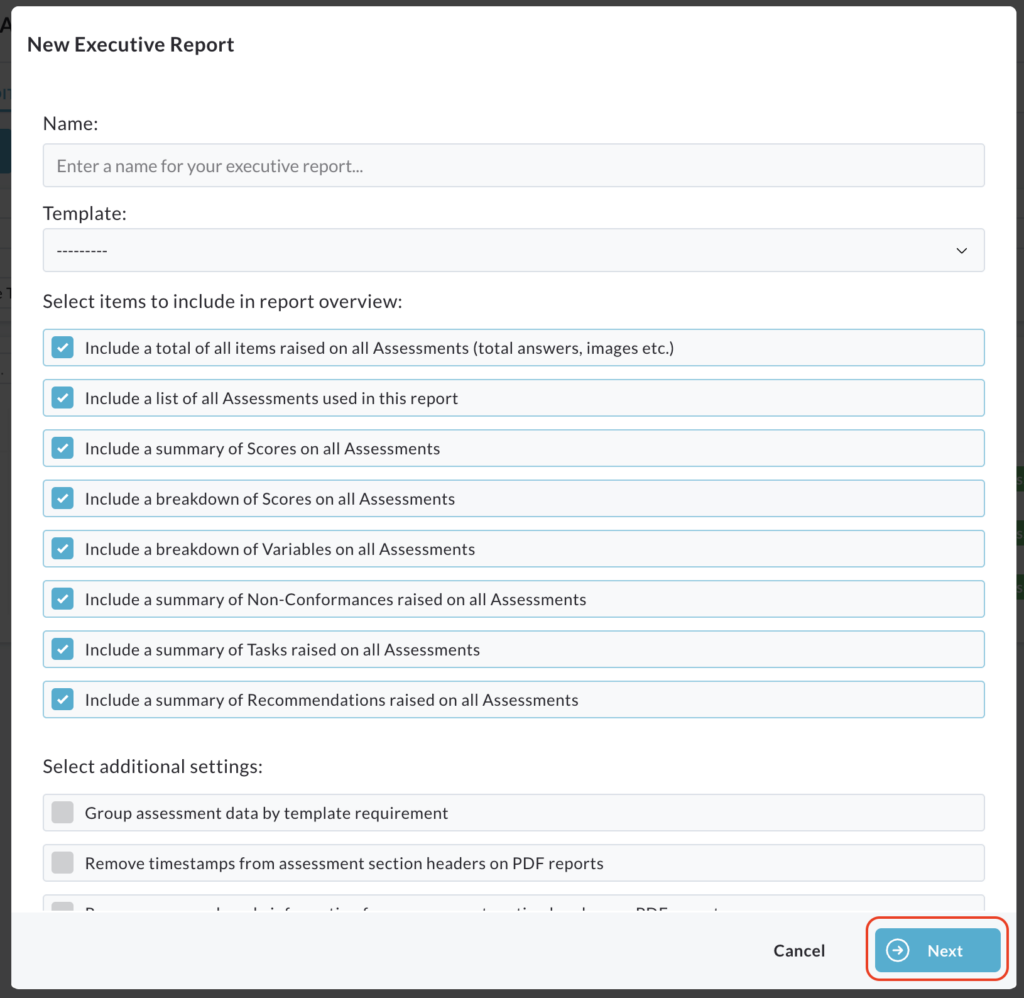Toggle 'Include a summary of Scores' checkbox

point(63,448)
